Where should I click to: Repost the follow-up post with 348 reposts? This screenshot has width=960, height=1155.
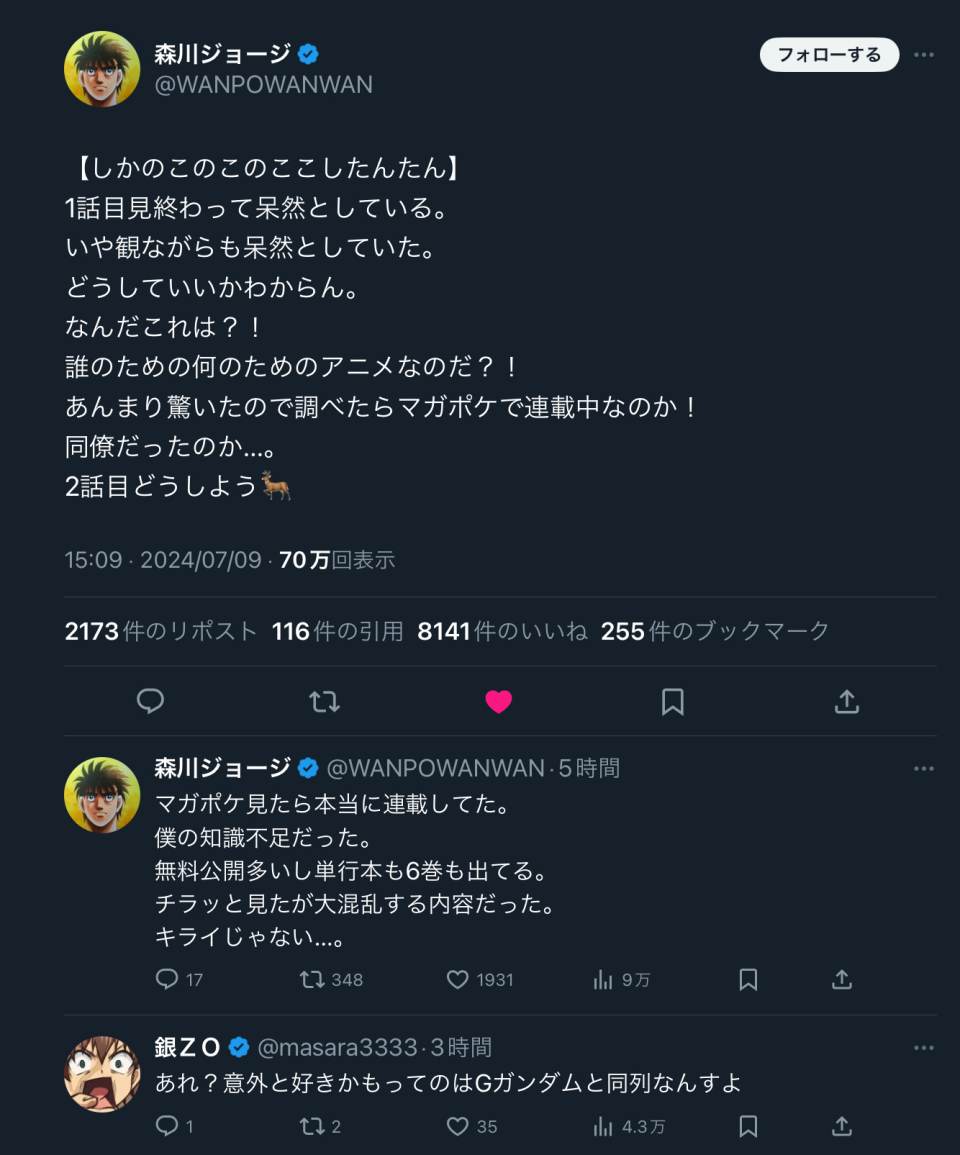point(312,979)
